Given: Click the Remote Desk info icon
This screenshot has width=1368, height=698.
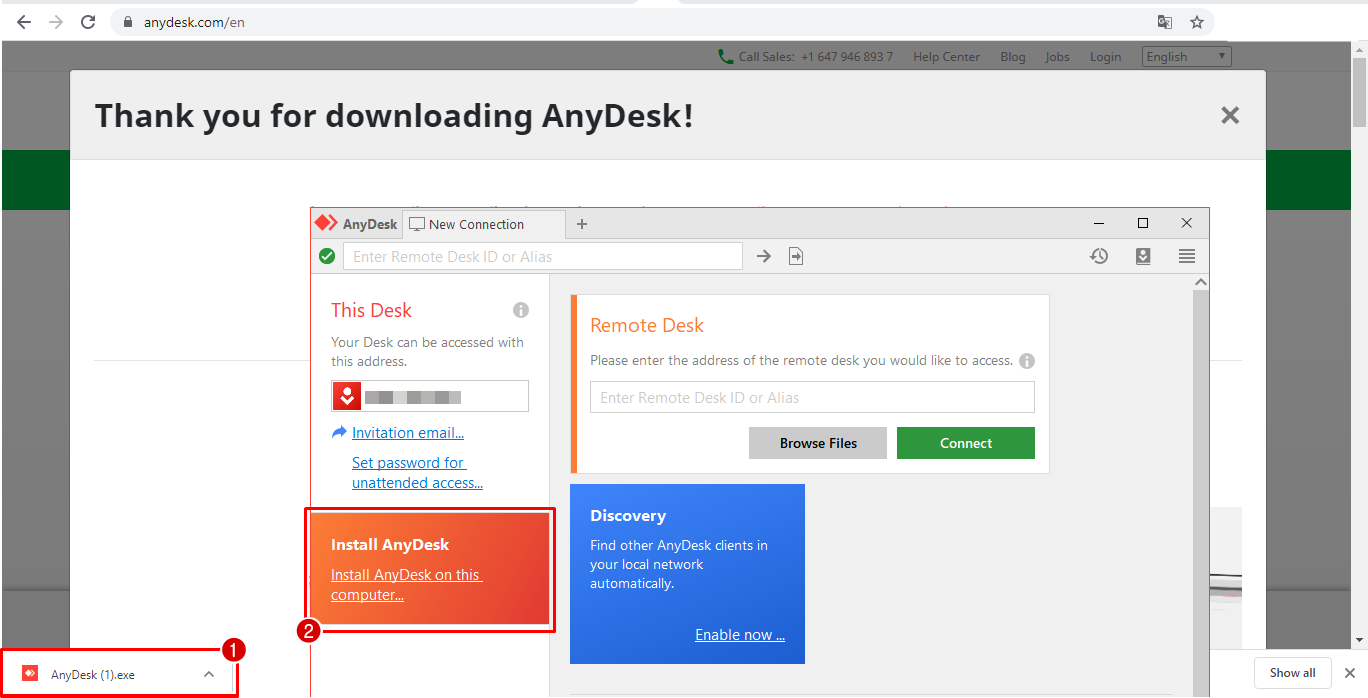Looking at the screenshot, I should (1027, 361).
